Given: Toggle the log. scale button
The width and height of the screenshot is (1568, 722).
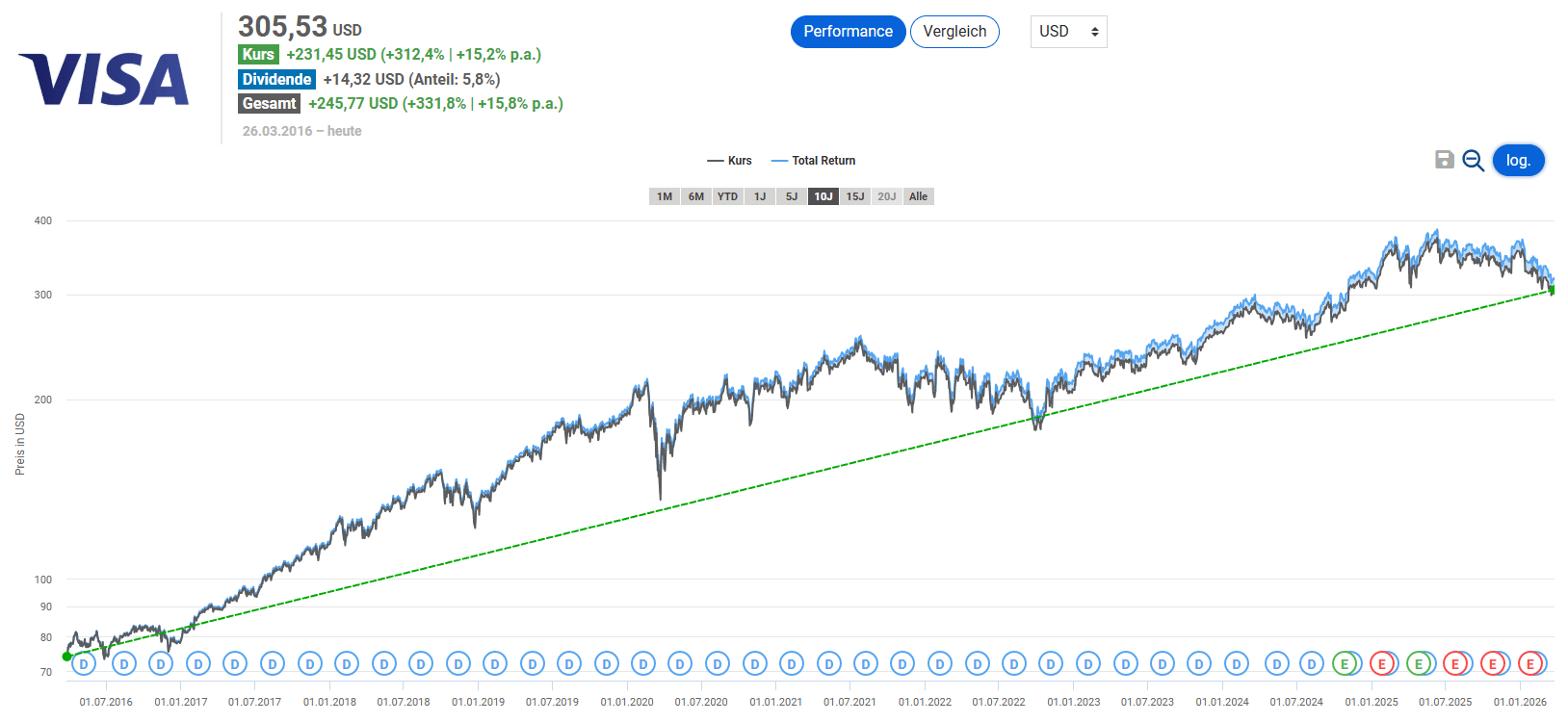Looking at the screenshot, I should [1518, 161].
